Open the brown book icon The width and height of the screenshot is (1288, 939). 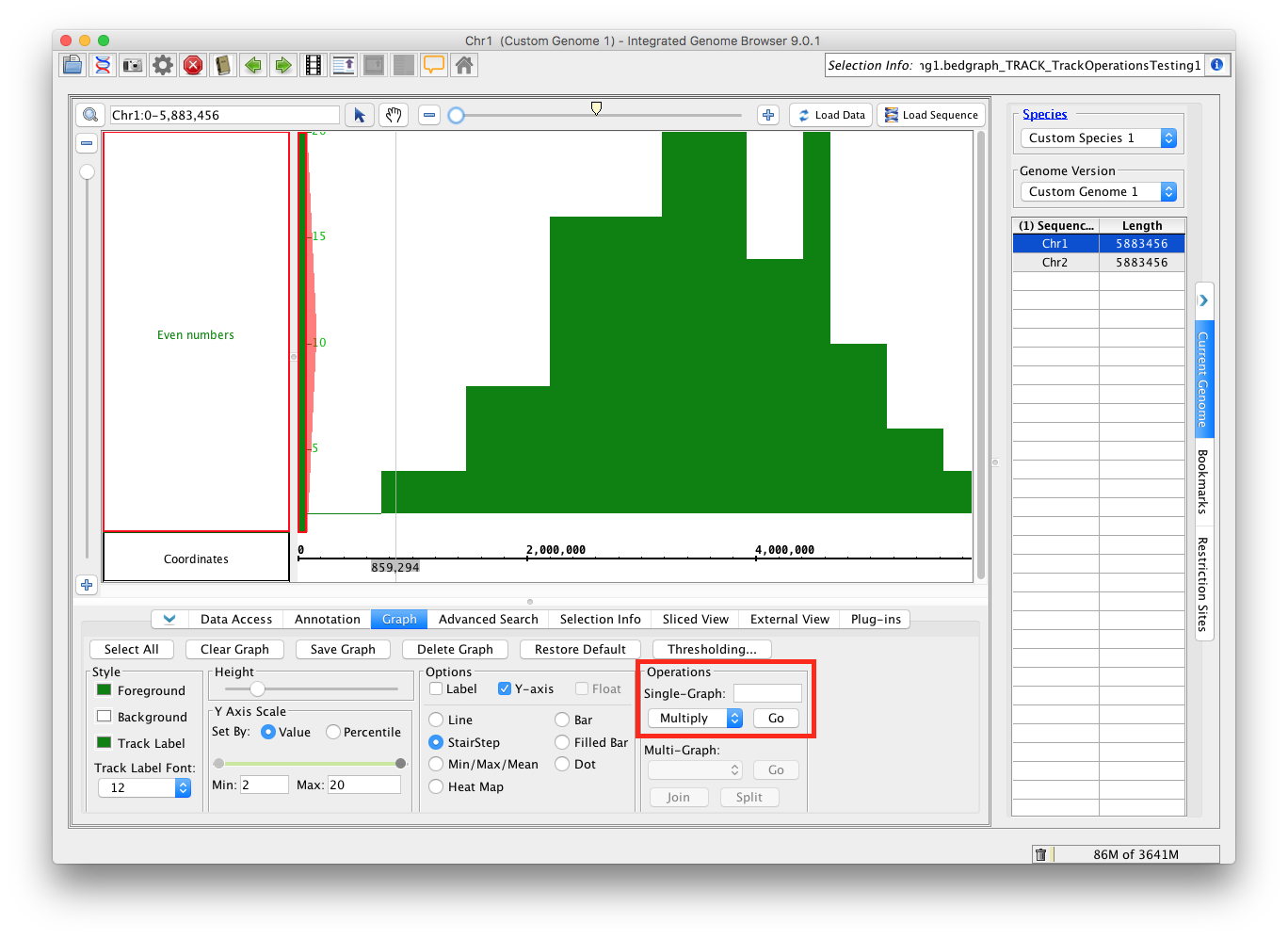tap(223, 65)
